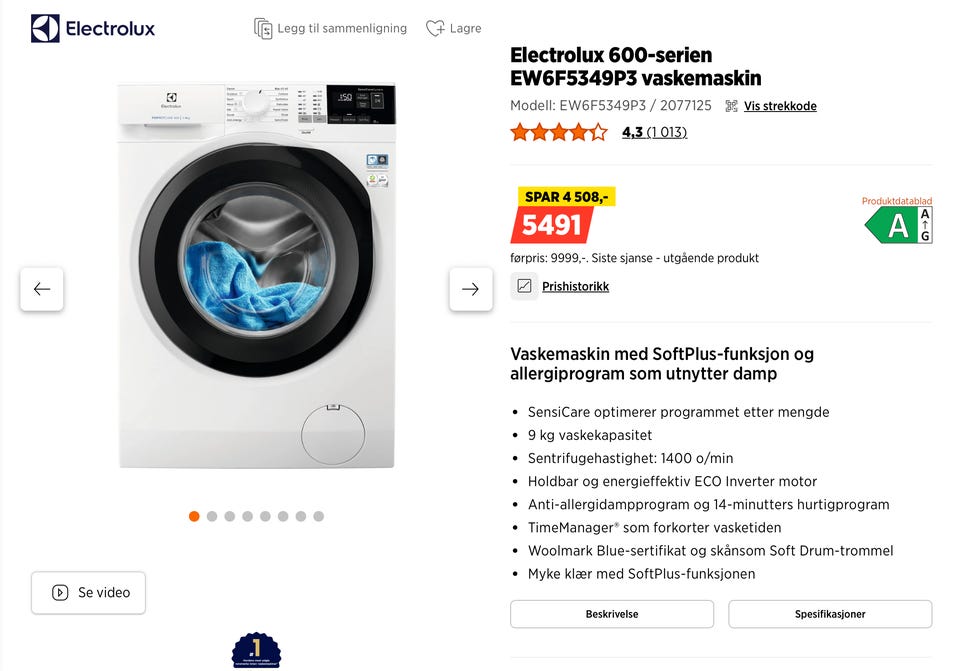Open the Prishistorikk link
This screenshot has height=671, width=960.
pos(575,286)
